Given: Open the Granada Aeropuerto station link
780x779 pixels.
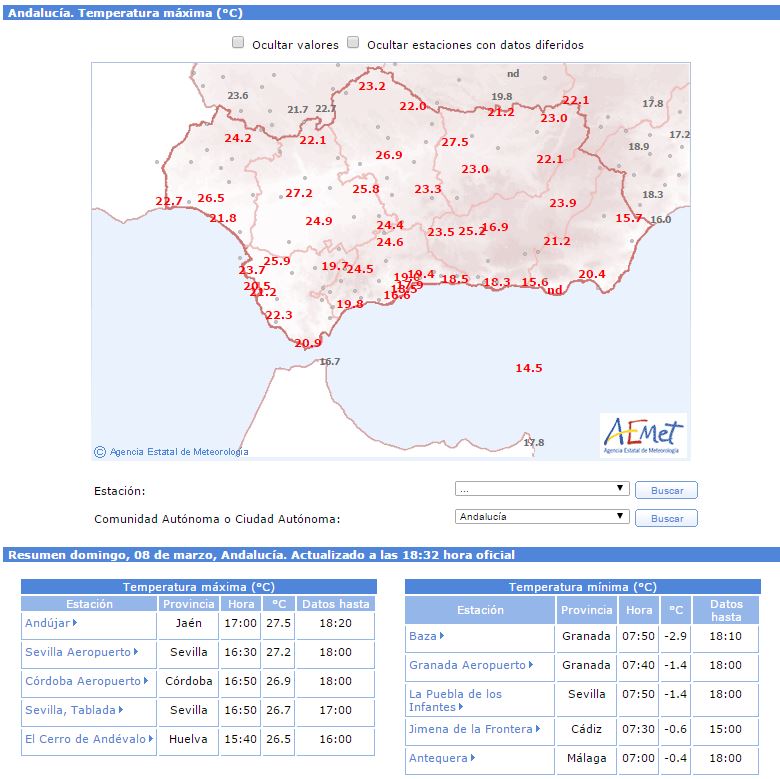Looking at the screenshot, I should (471, 665).
